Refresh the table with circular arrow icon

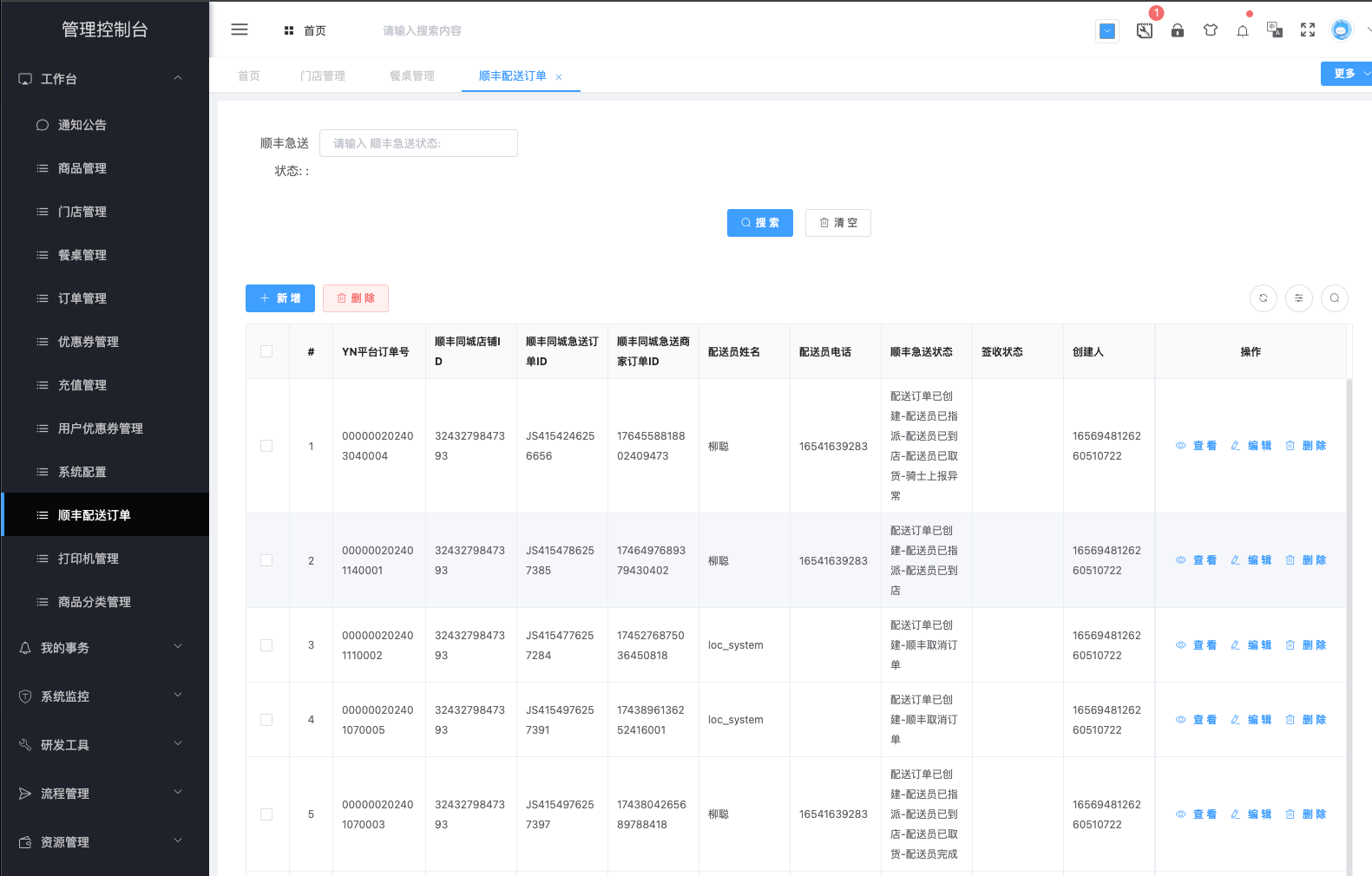tap(1264, 297)
